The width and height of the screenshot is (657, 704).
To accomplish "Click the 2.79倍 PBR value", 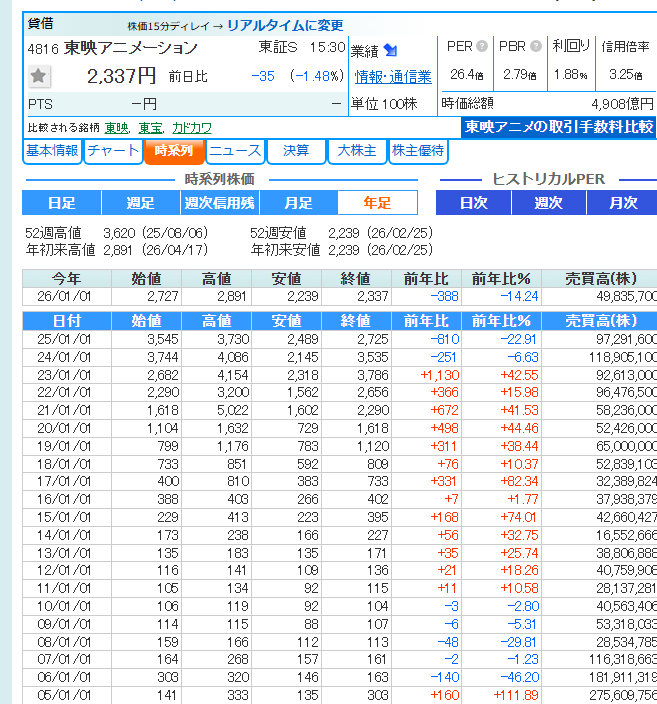I will click(x=520, y=75).
